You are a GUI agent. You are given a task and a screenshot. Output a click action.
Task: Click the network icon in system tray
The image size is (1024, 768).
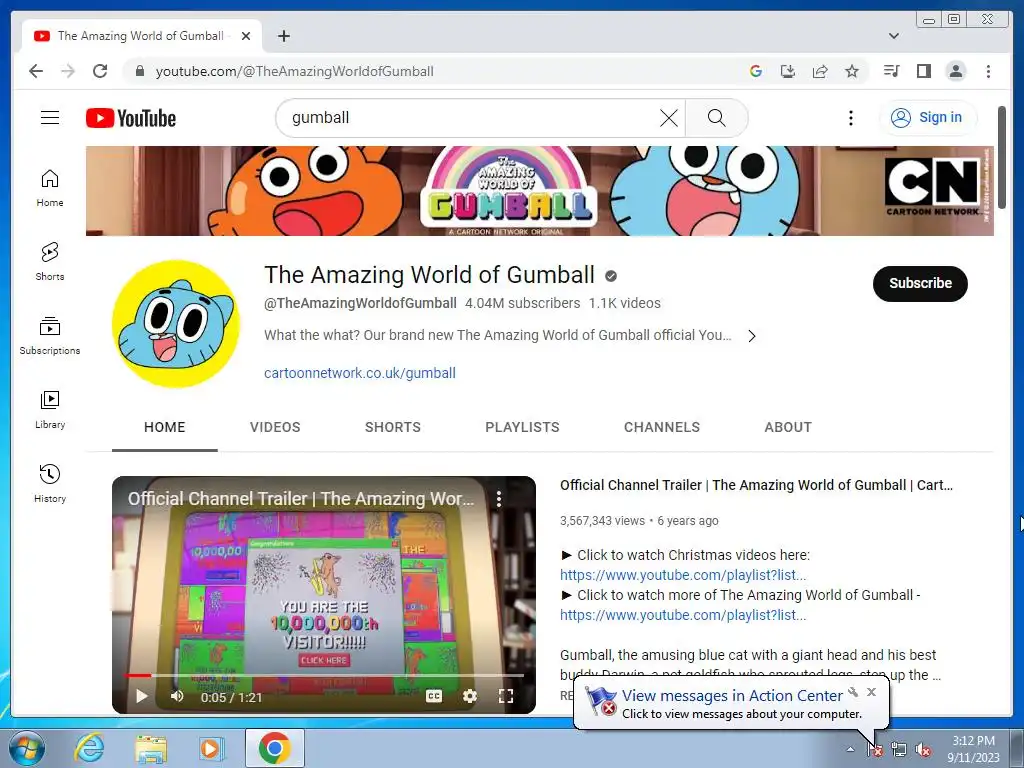click(899, 750)
